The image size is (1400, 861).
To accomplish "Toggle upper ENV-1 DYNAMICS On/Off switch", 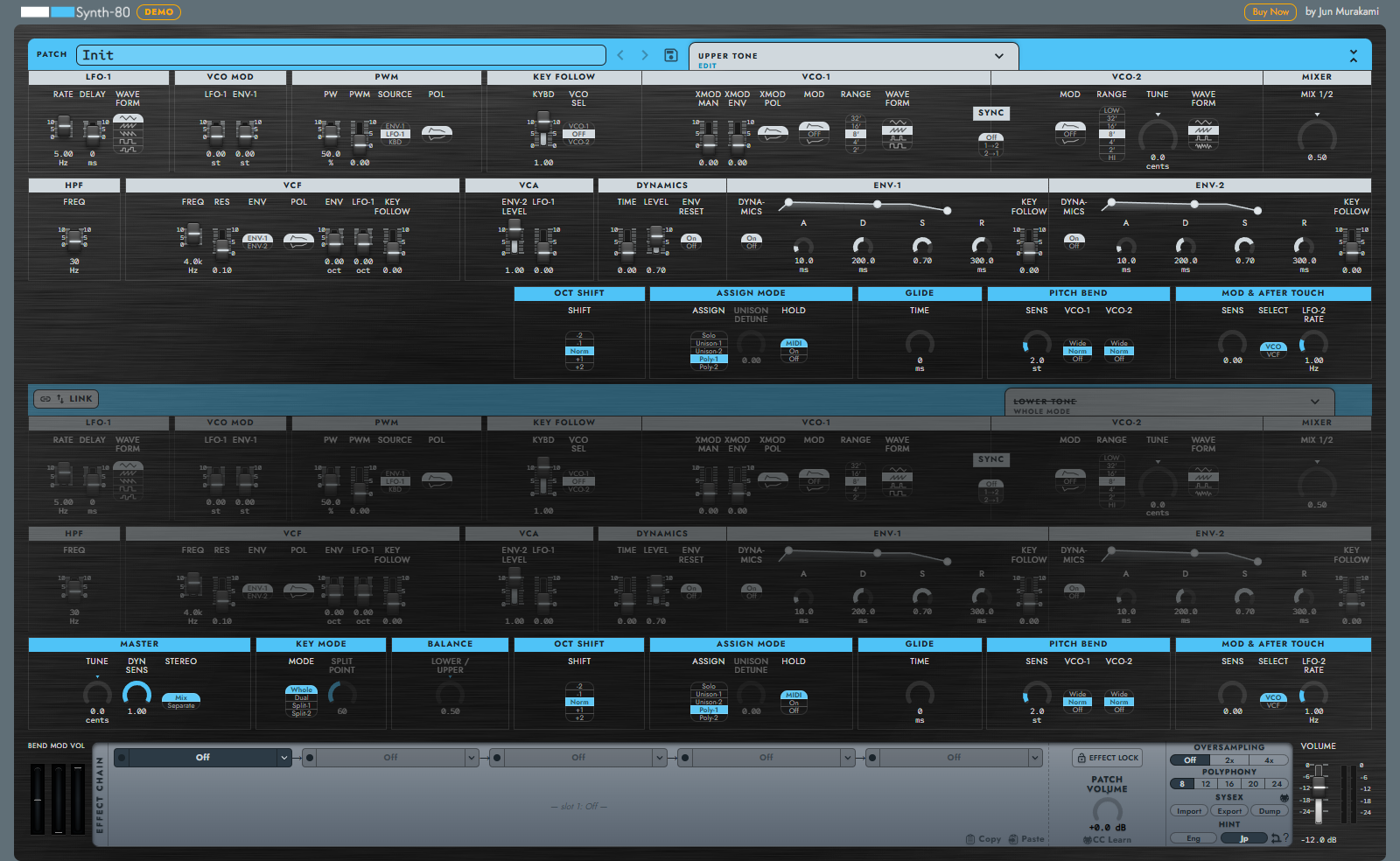I will [751, 241].
